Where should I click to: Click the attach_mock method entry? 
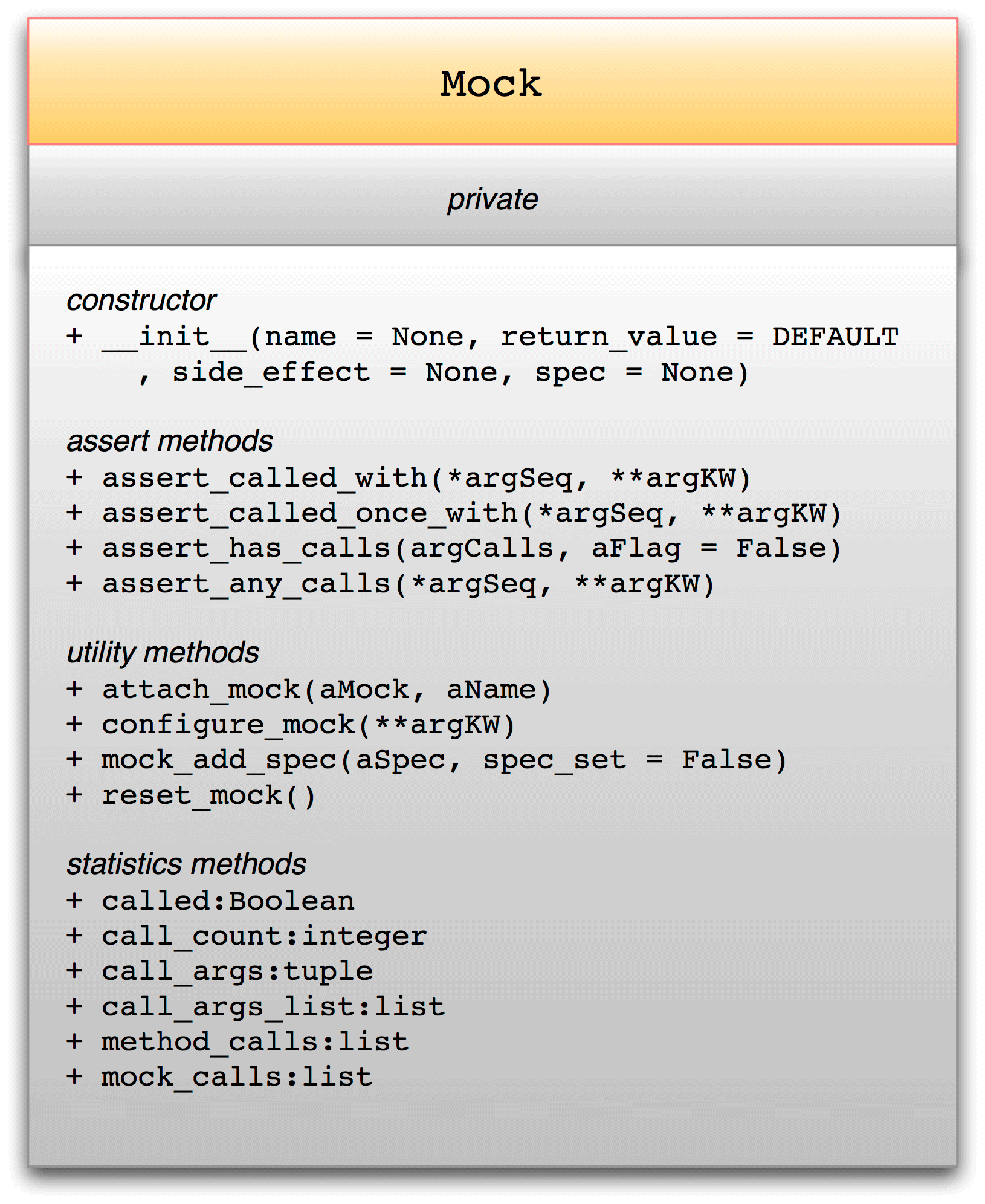click(x=309, y=690)
